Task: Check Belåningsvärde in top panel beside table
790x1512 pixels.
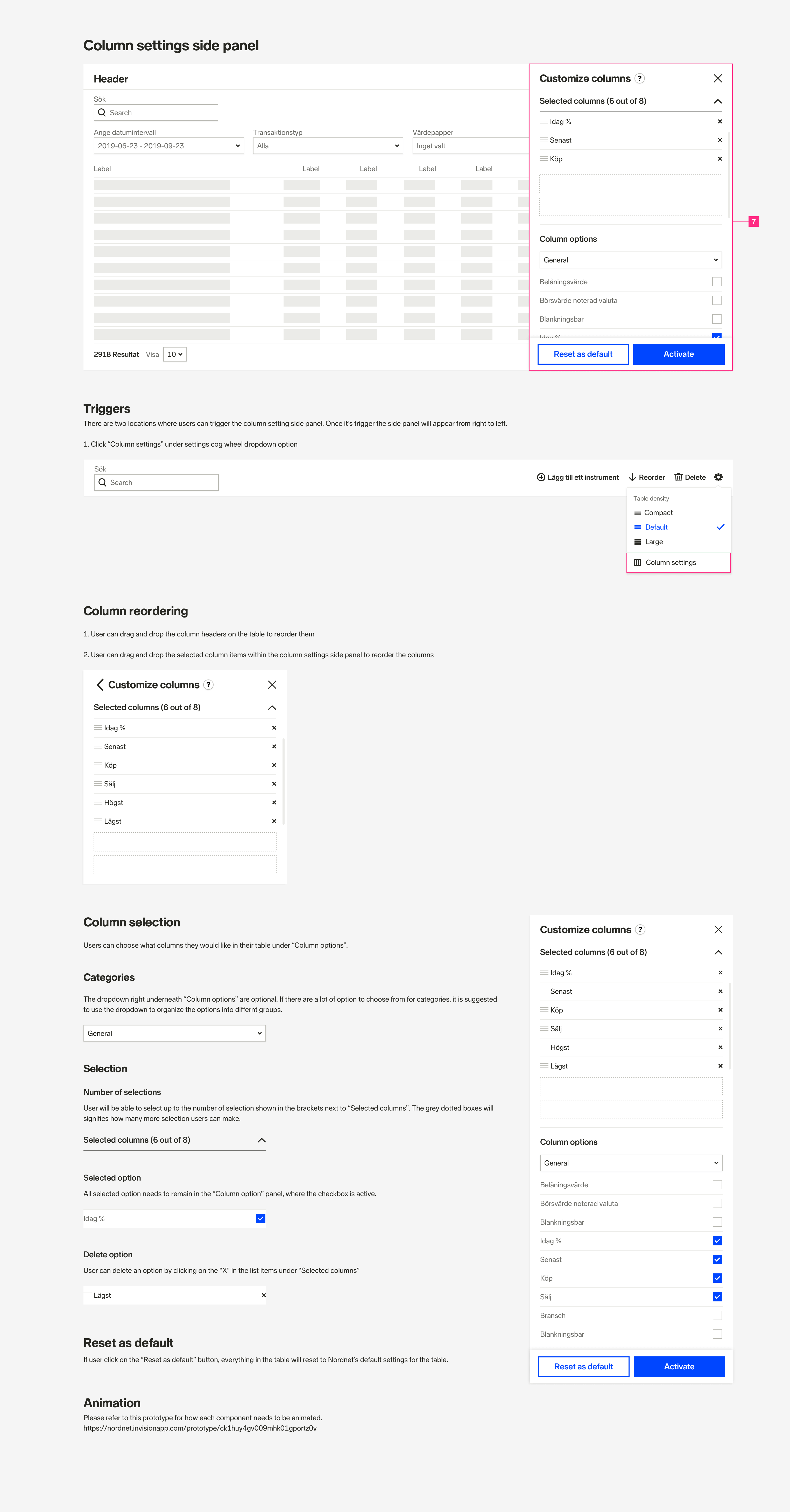Action: coord(717,282)
